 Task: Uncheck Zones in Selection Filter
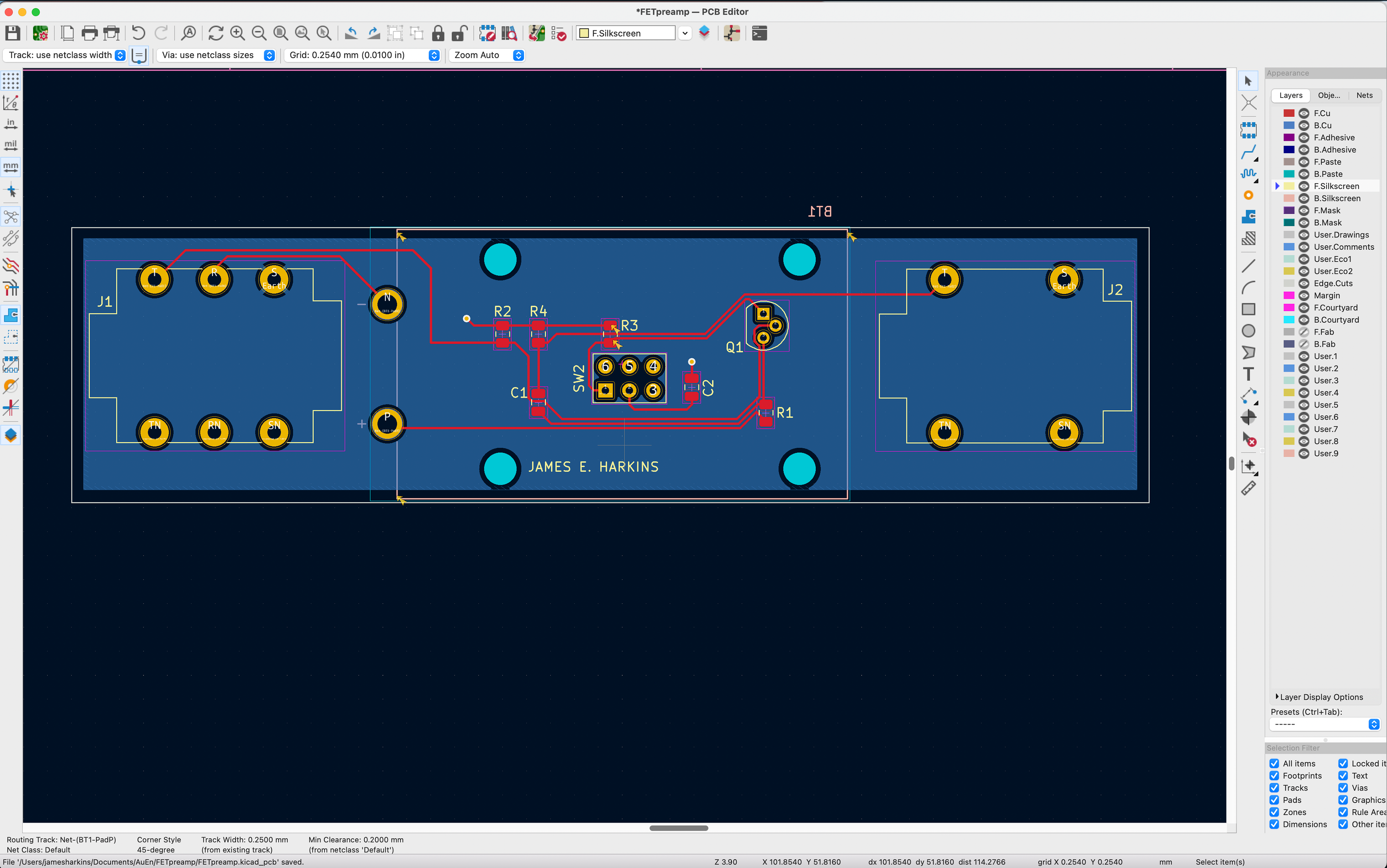[x=1274, y=812]
